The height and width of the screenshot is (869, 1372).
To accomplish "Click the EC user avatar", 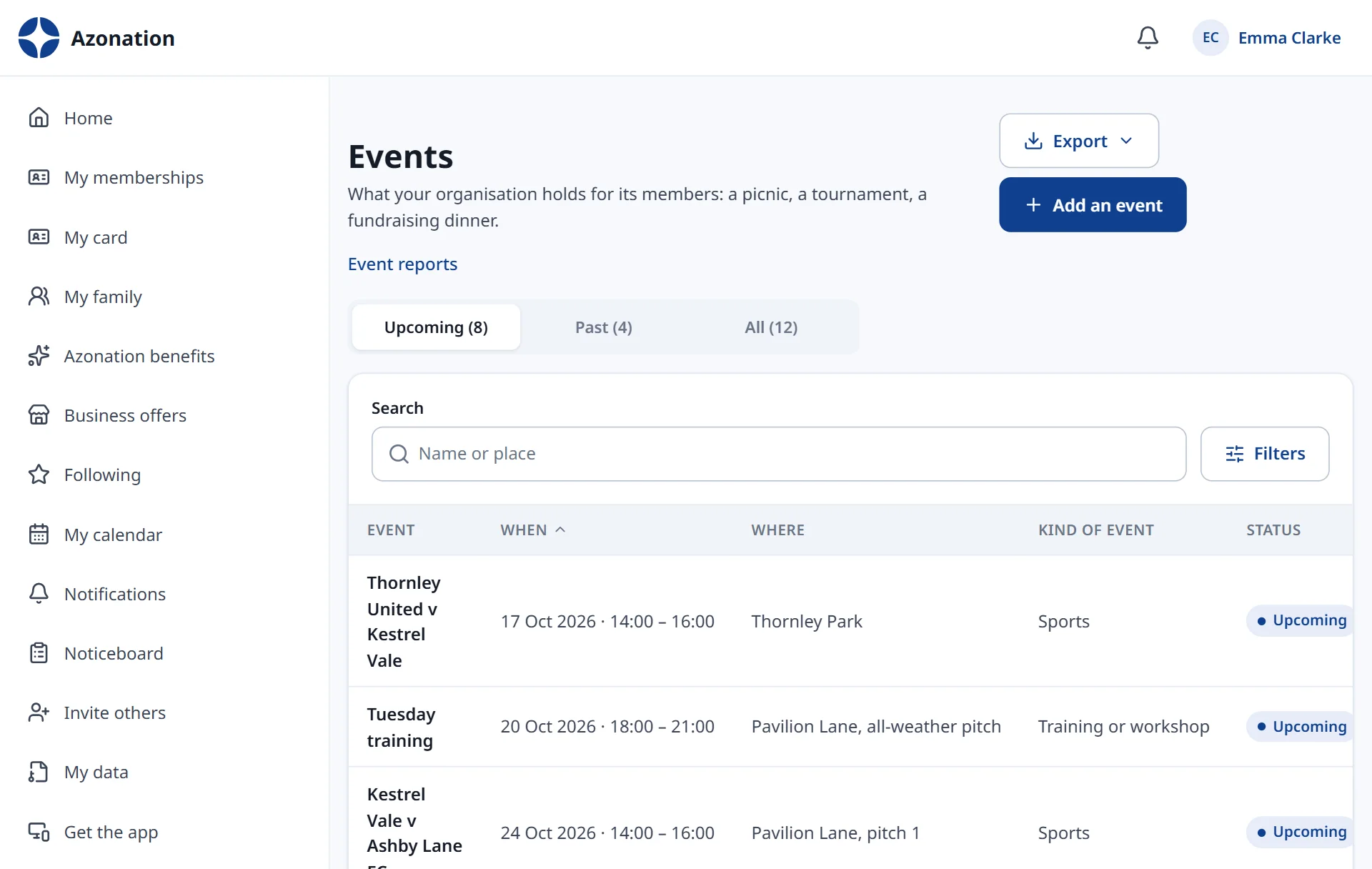I will 1211,38.
